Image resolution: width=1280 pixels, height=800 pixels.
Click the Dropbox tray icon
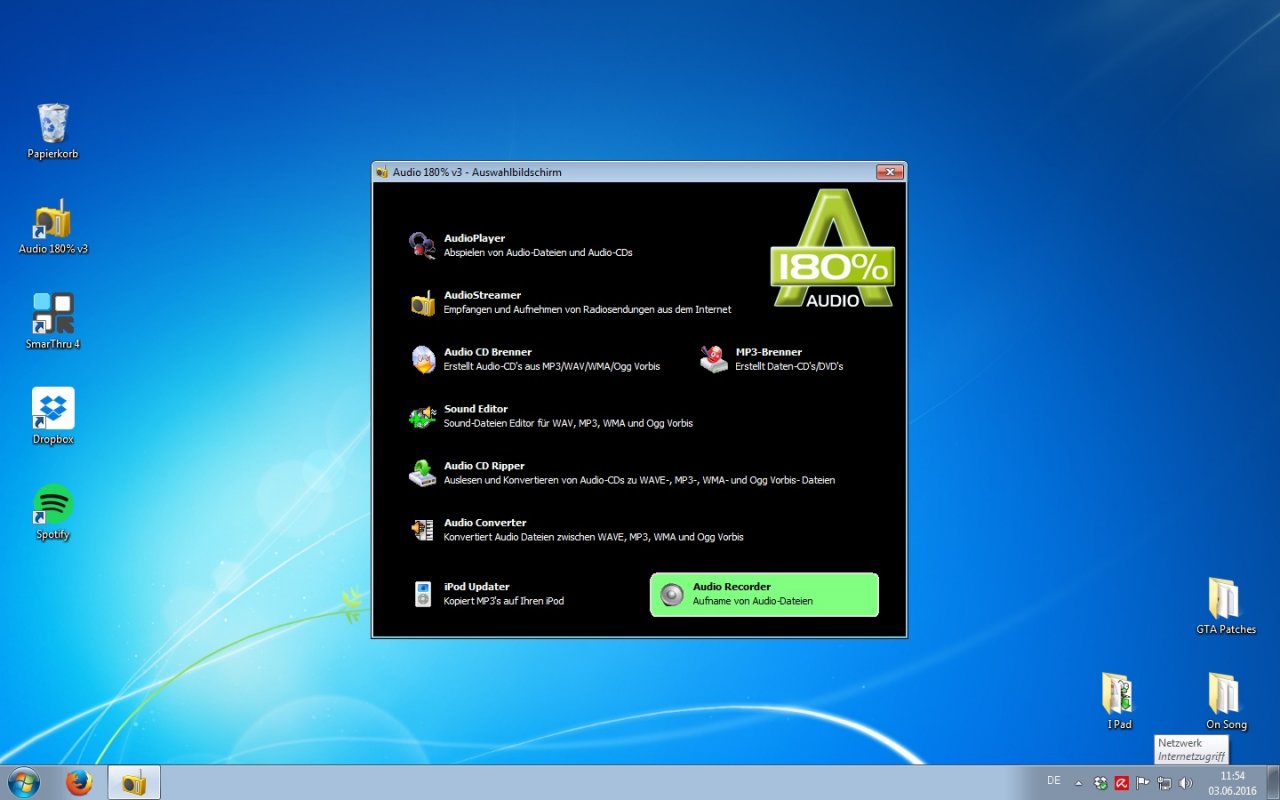click(x=1101, y=783)
